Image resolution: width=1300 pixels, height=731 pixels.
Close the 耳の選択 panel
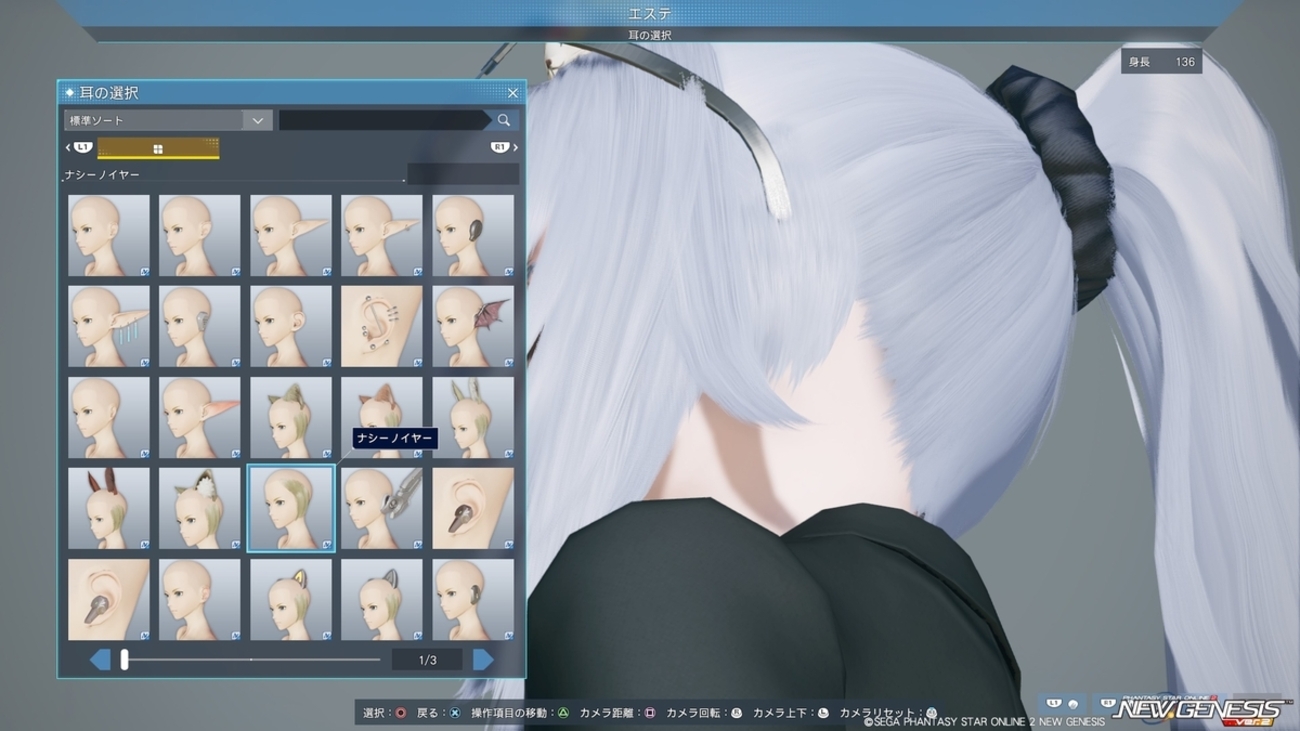click(513, 93)
